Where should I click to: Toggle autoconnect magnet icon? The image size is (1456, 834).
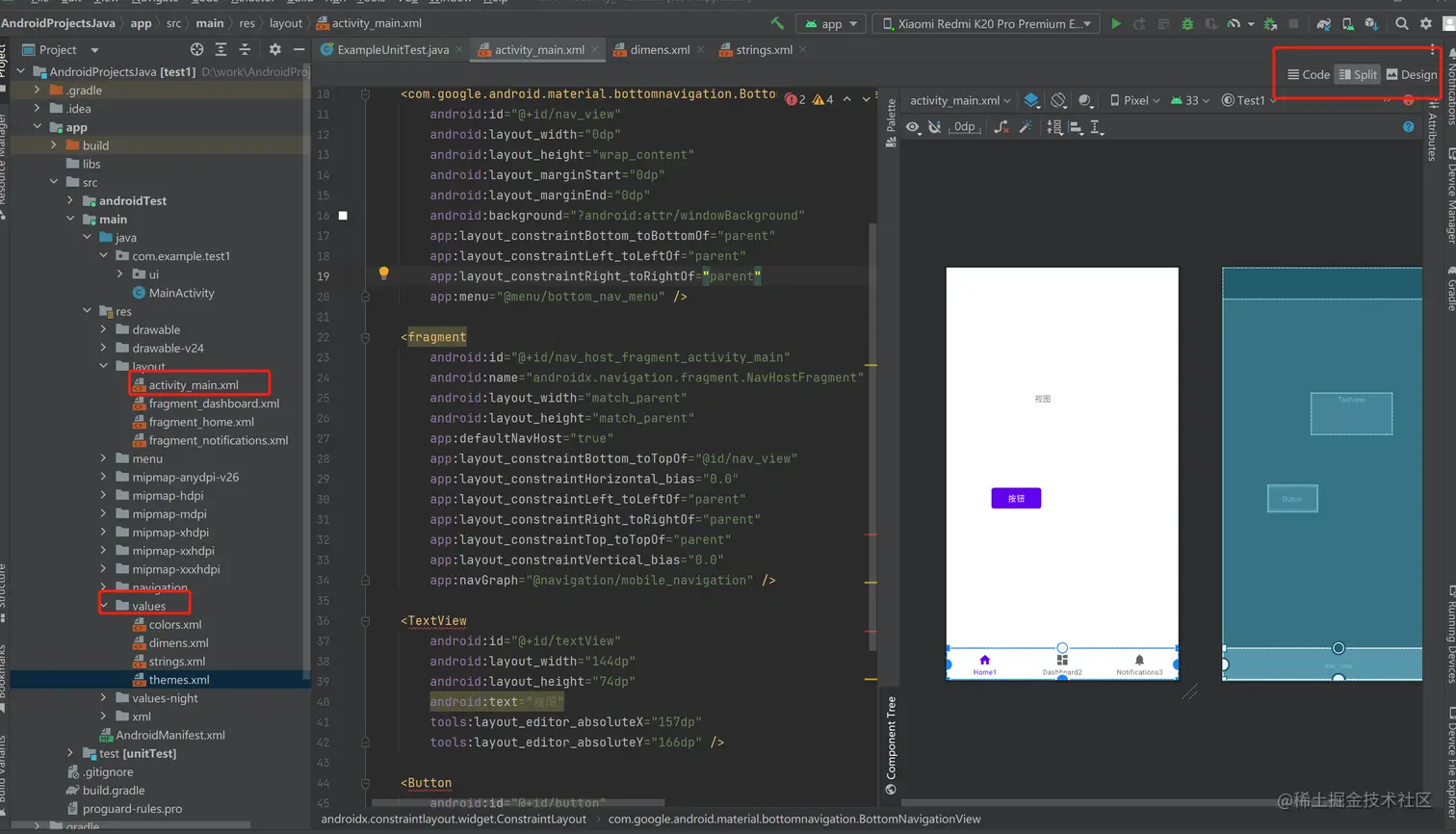tap(934, 127)
